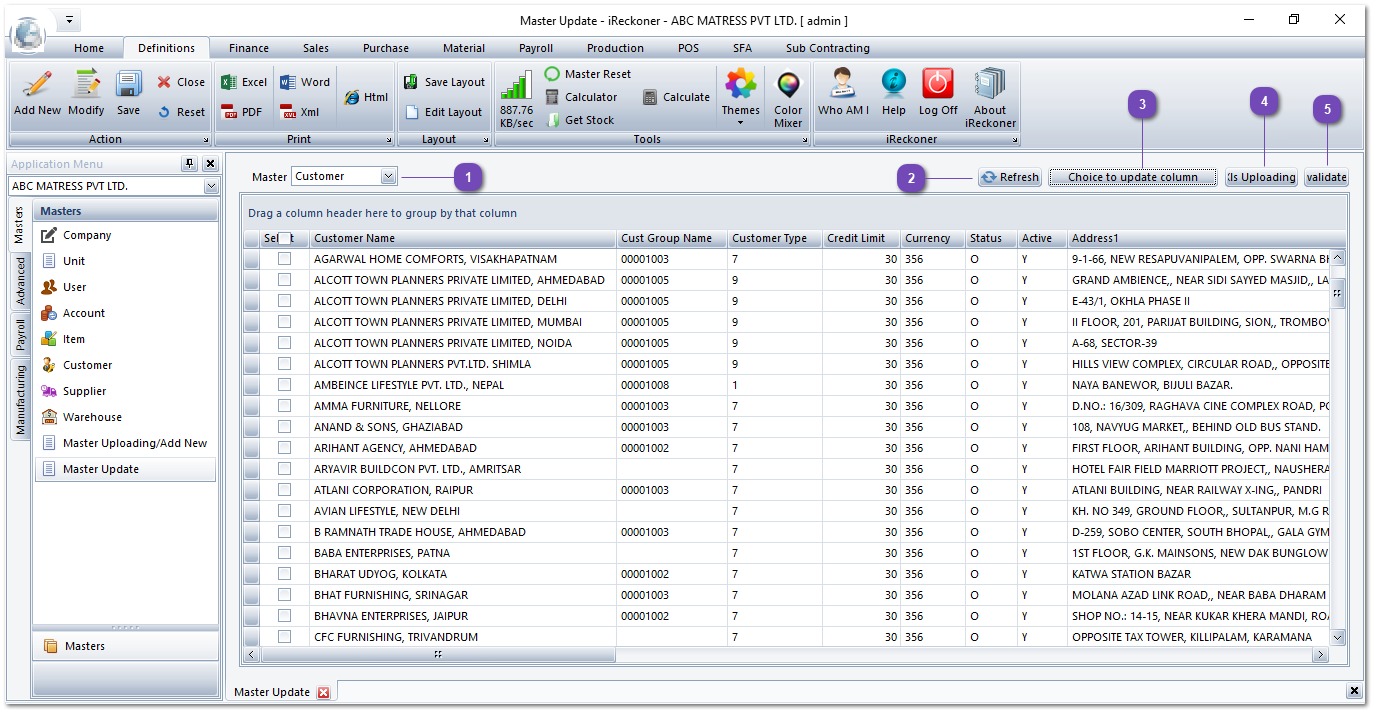Click Choice to update column button
Viewport: 1374px width, 713px height.
click(1132, 177)
